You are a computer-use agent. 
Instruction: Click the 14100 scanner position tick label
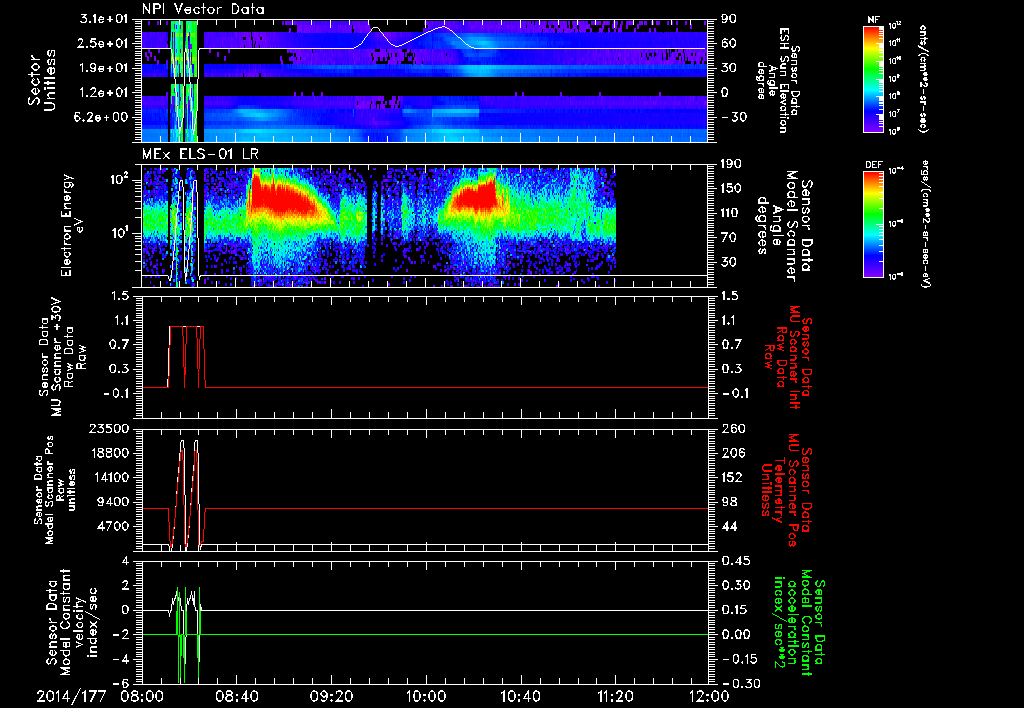pos(109,477)
